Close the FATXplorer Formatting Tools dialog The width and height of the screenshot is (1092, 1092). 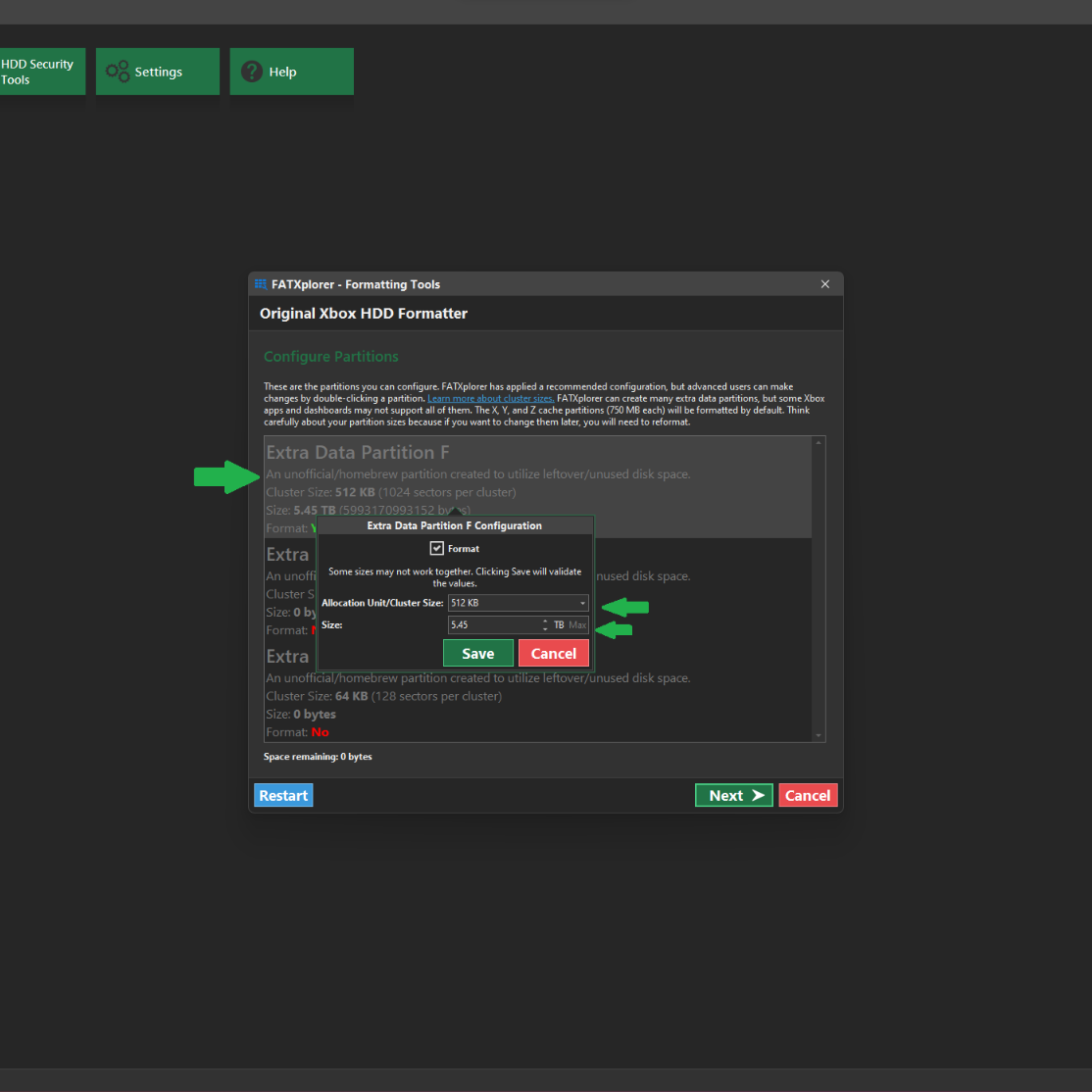(825, 284)
